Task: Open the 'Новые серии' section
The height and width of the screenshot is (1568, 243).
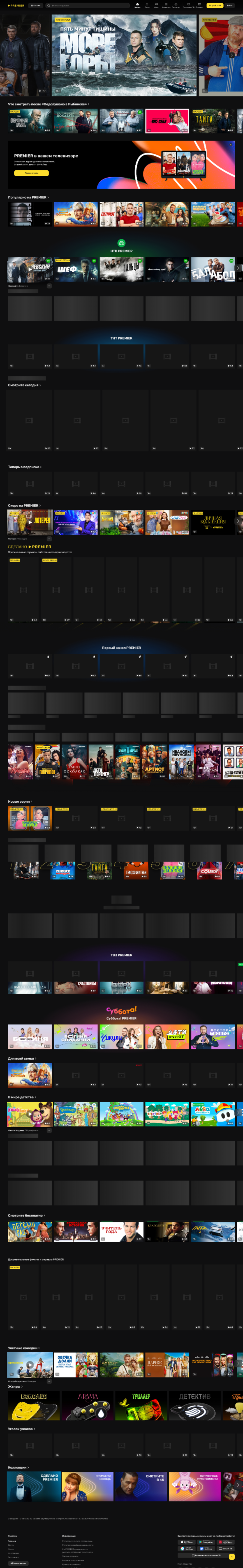Action: click(20, 802)
